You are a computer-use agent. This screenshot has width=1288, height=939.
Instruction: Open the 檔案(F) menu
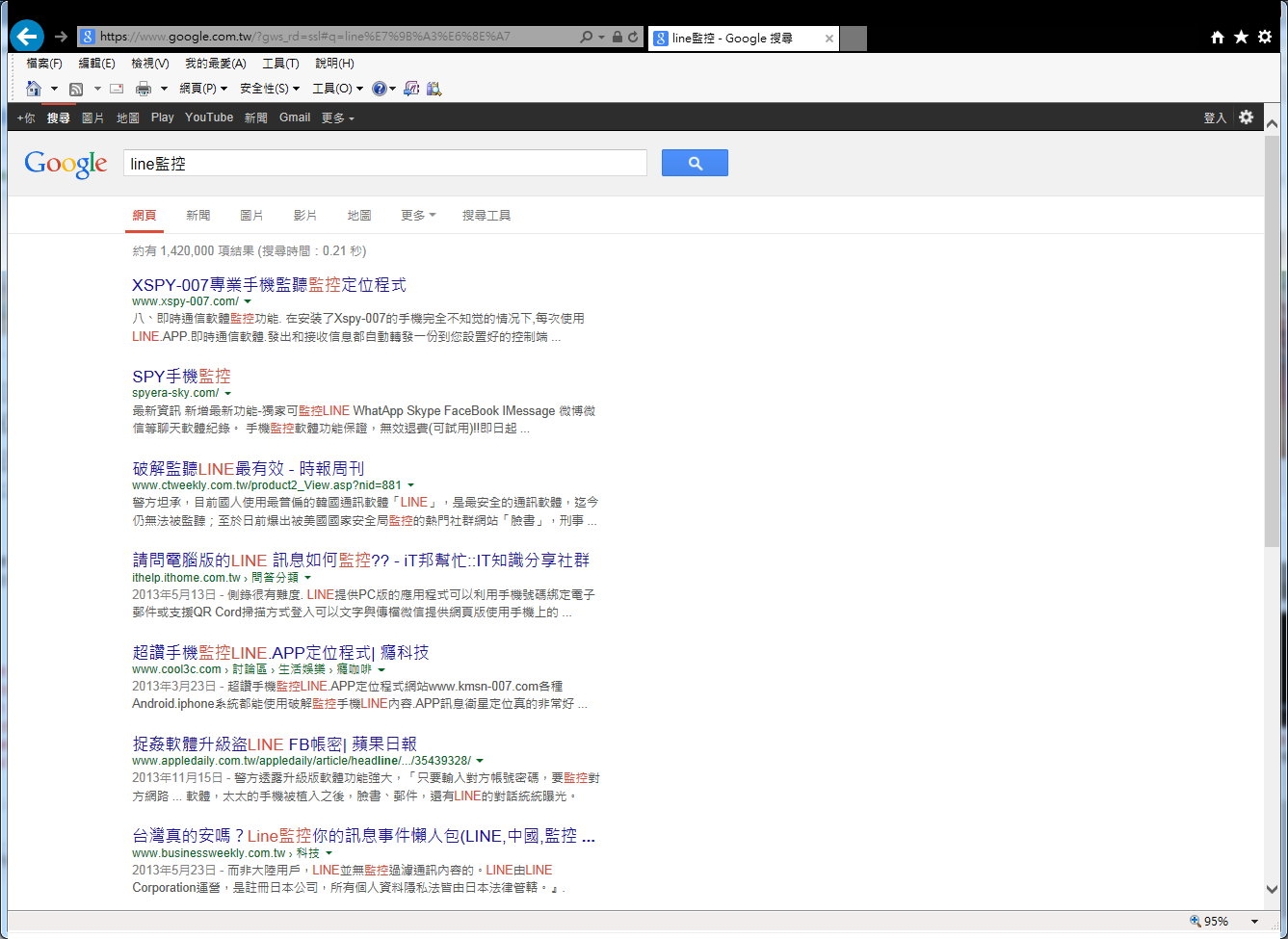(44, 64)
